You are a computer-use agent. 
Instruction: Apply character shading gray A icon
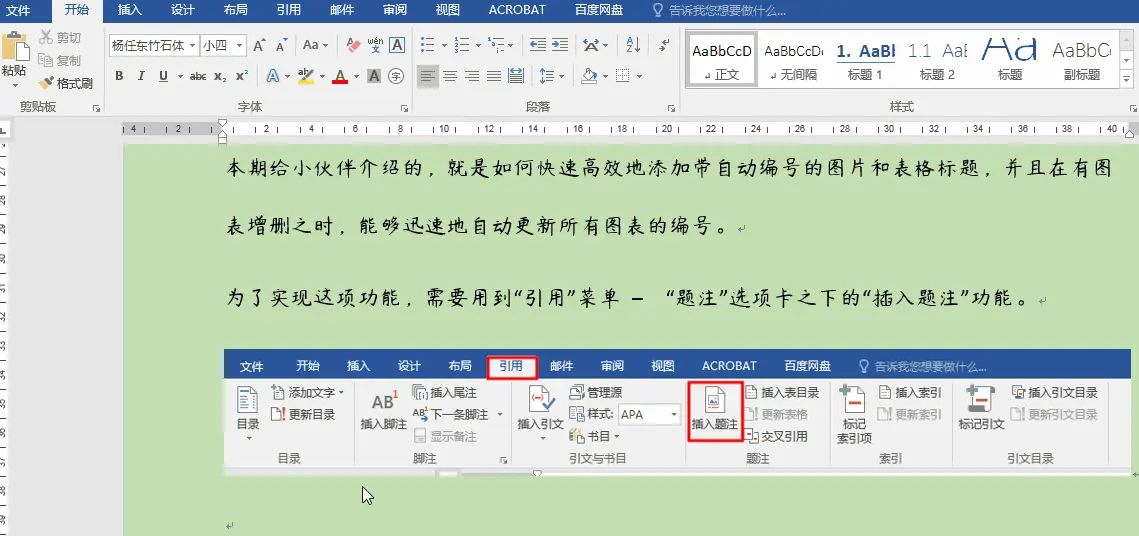click(373, 76)
